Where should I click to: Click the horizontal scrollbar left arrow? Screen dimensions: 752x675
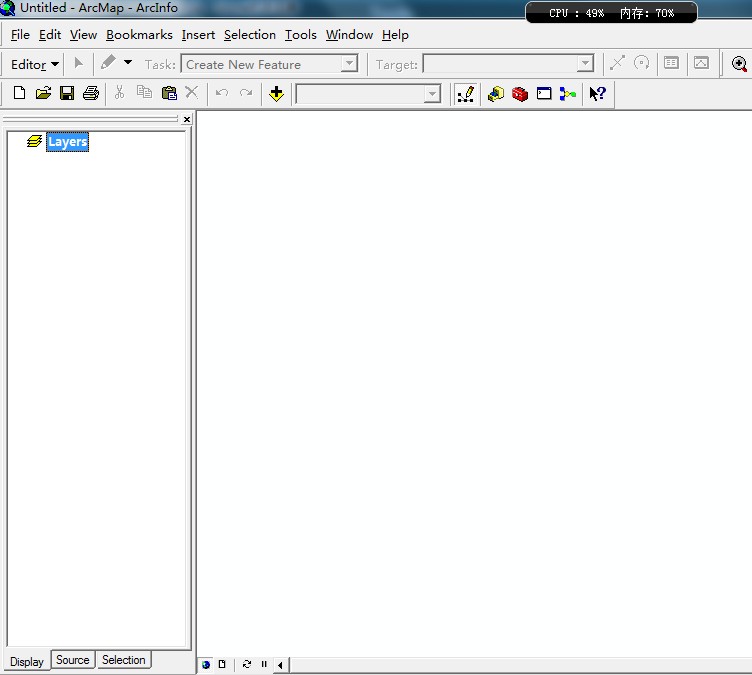(280, 665)
